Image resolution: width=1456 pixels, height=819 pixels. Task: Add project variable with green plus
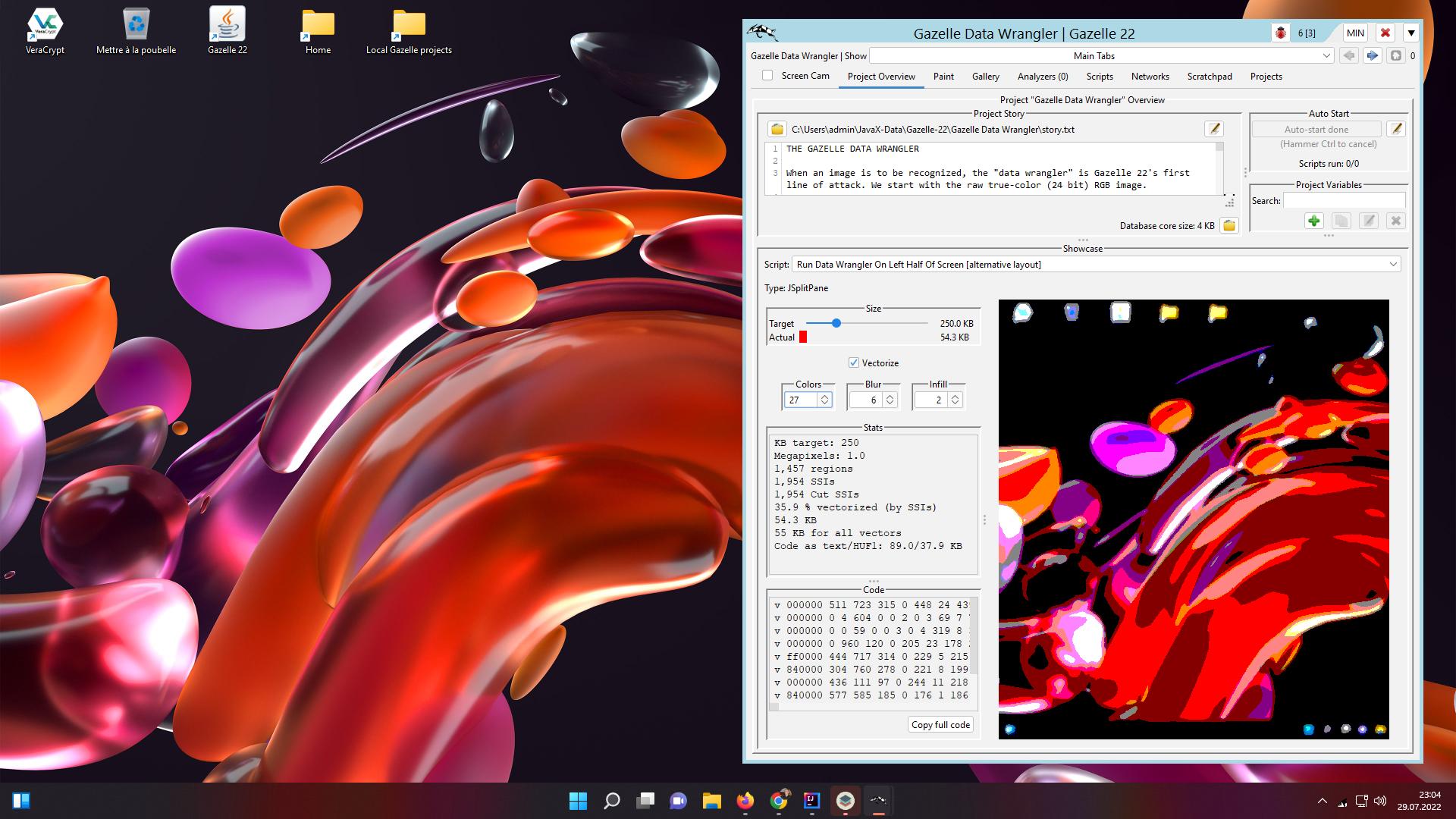[1314, 221]
